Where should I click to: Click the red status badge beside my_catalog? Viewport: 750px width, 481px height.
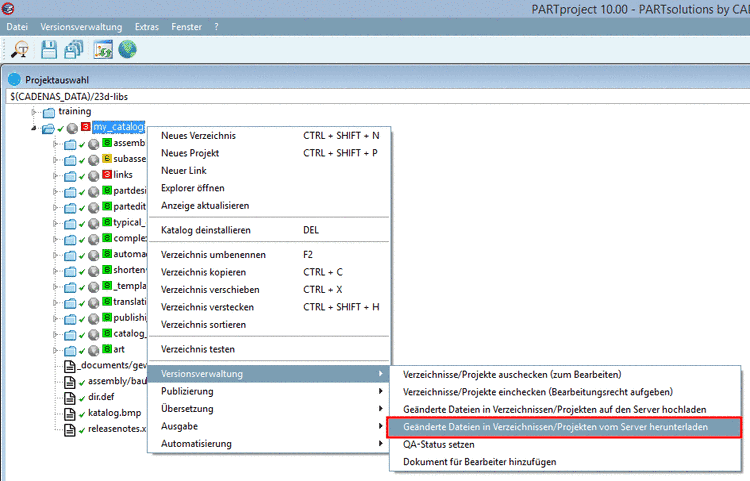(85, 127)
